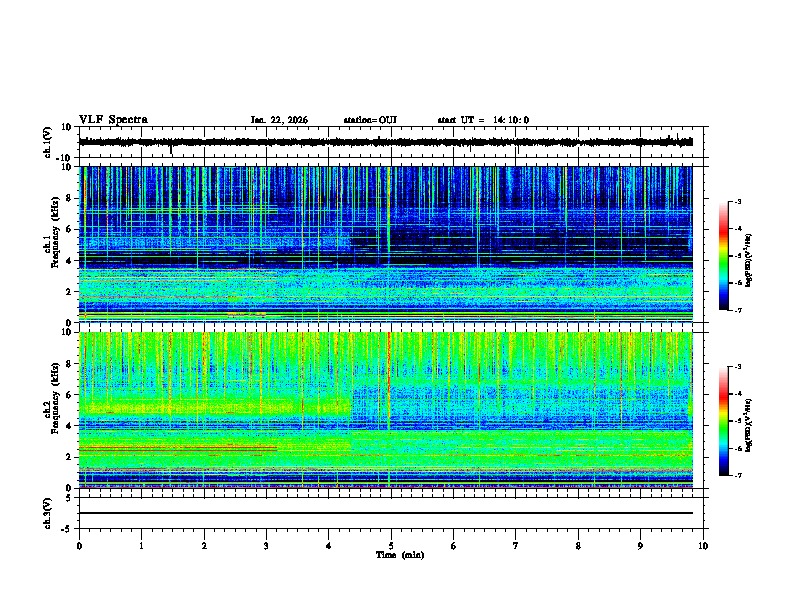Click the ch.2 spectrogram color bar

tap(723, 421)
